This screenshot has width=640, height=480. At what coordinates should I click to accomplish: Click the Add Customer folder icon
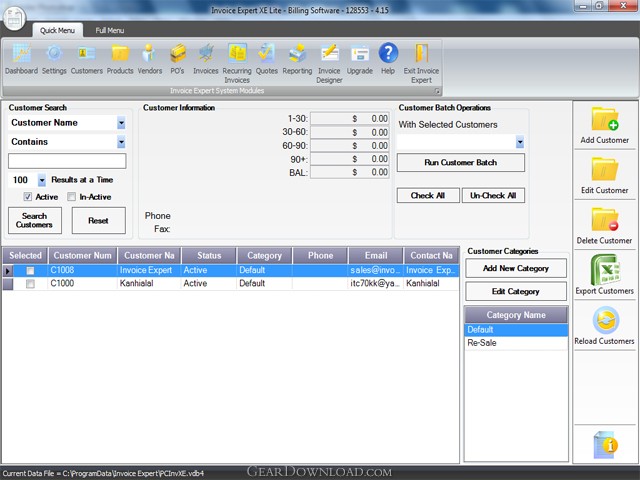[x=605, y=119]
